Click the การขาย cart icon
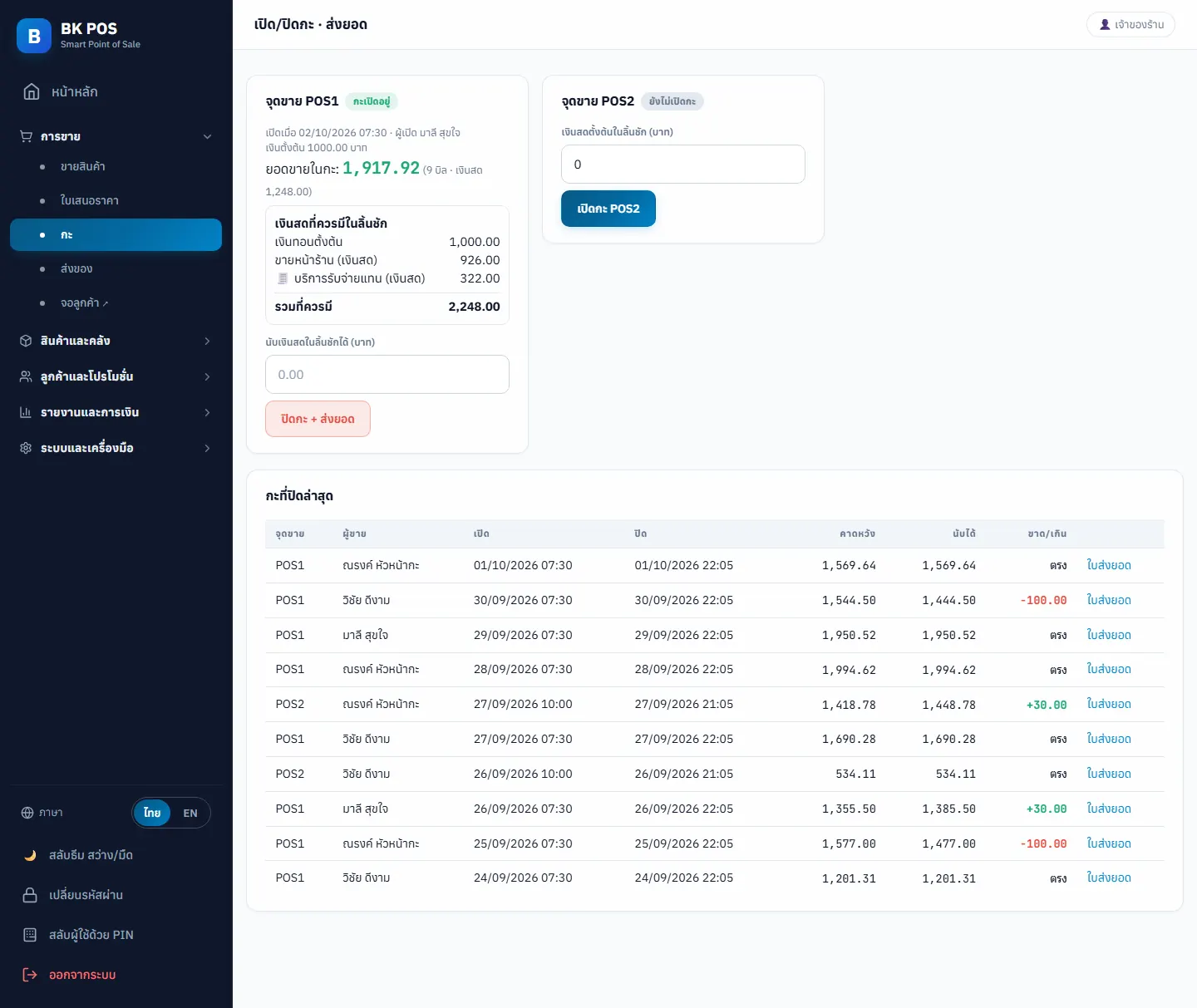Screen dimensions: 1197x1008 point(27,136)
